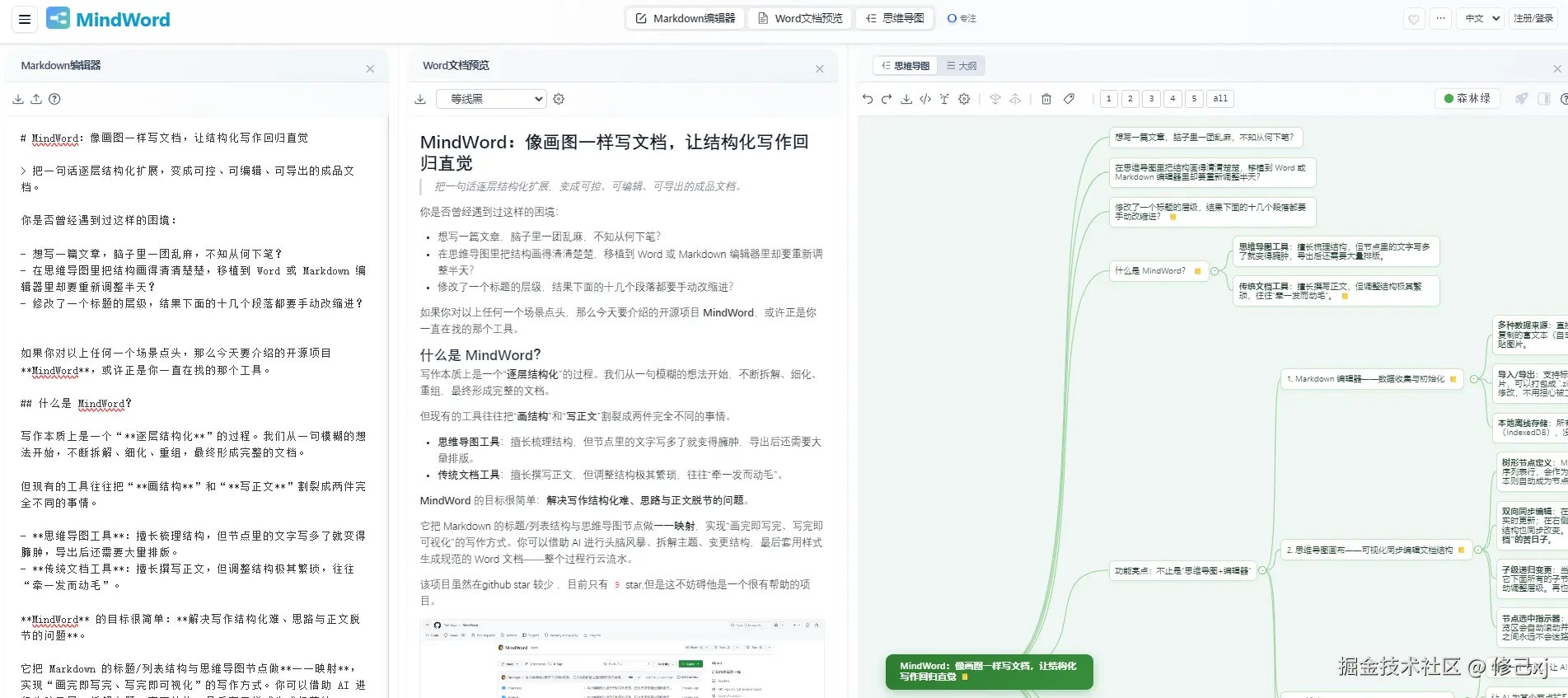Image resolution: width=1568 pixels, height=698 pixels.
Task: Open the Markdown editor help icon
Action: coord(54,99)
